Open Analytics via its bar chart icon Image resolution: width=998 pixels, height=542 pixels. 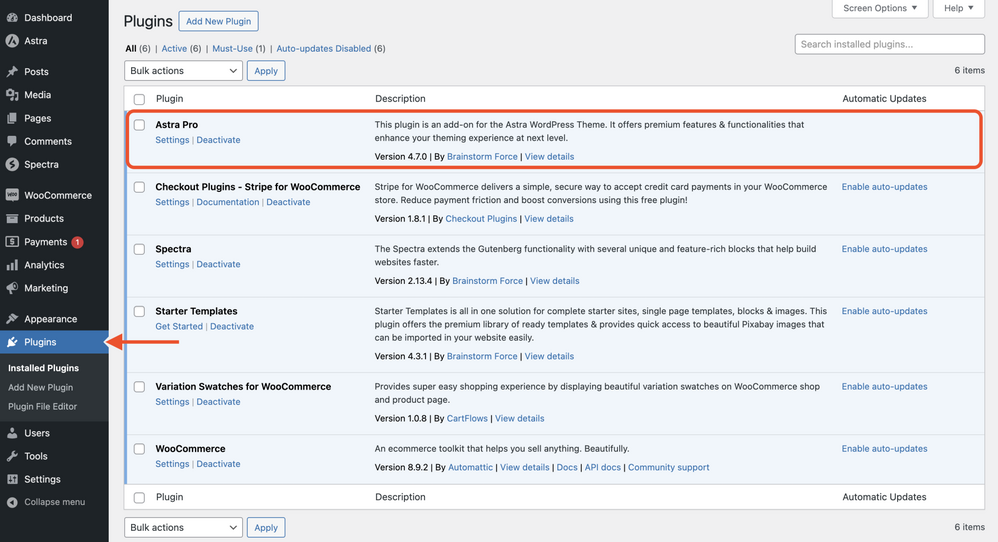pos(12,265)
